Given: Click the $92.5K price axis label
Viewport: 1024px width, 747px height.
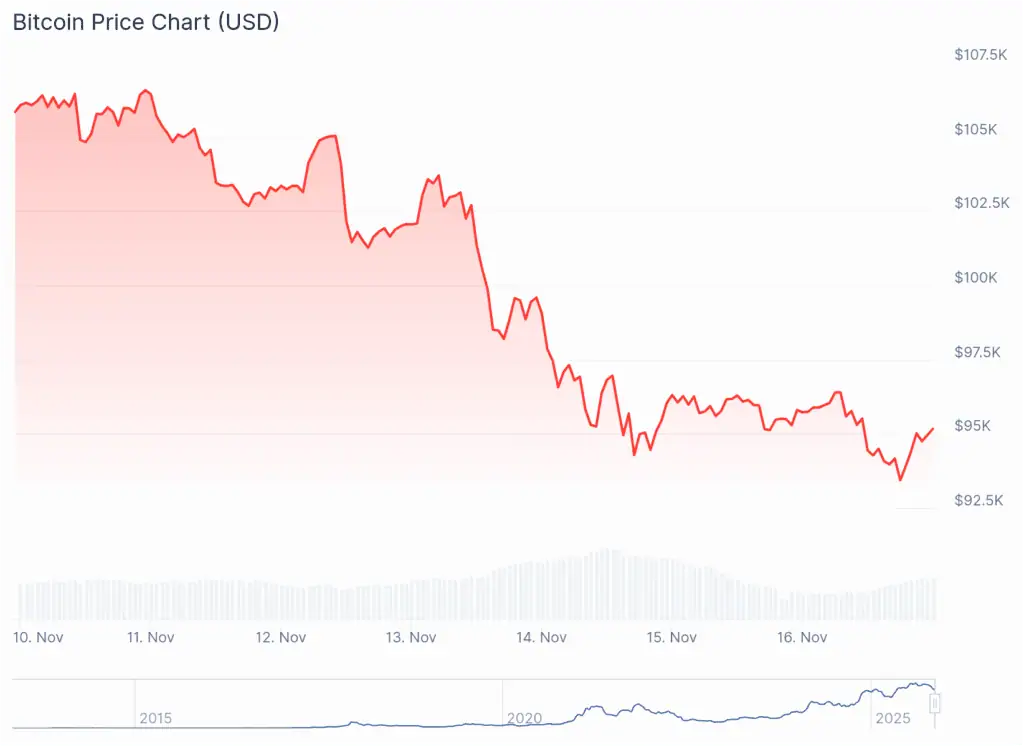Looking at the screenshot, I should click(978, 500).
